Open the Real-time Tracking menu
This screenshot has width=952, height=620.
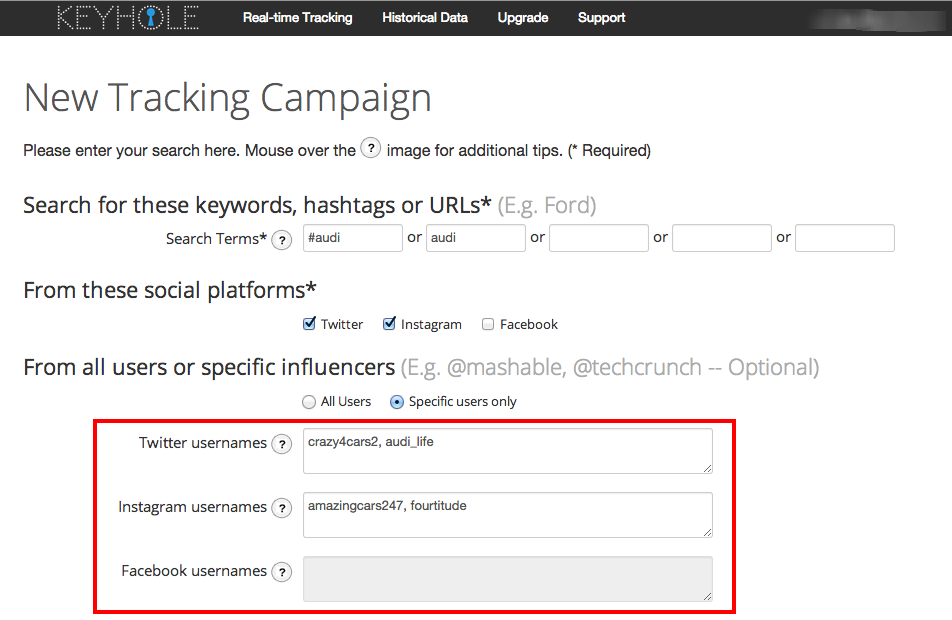click(x=298, y=18)
